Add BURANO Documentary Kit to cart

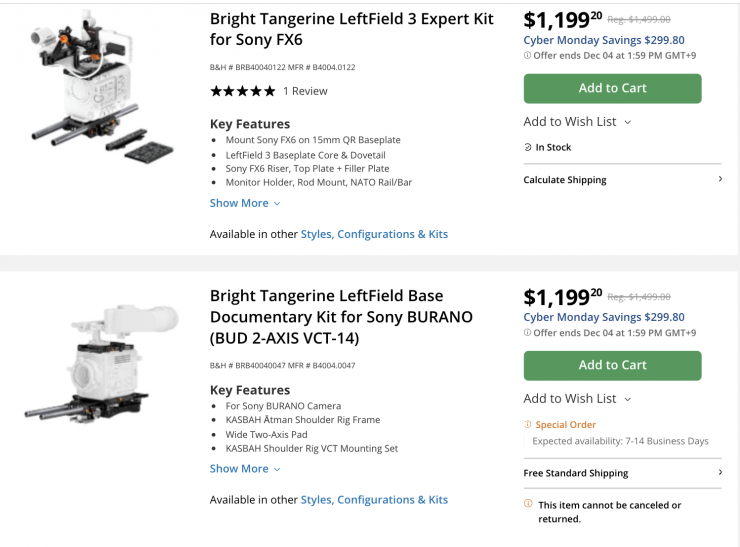612,365
